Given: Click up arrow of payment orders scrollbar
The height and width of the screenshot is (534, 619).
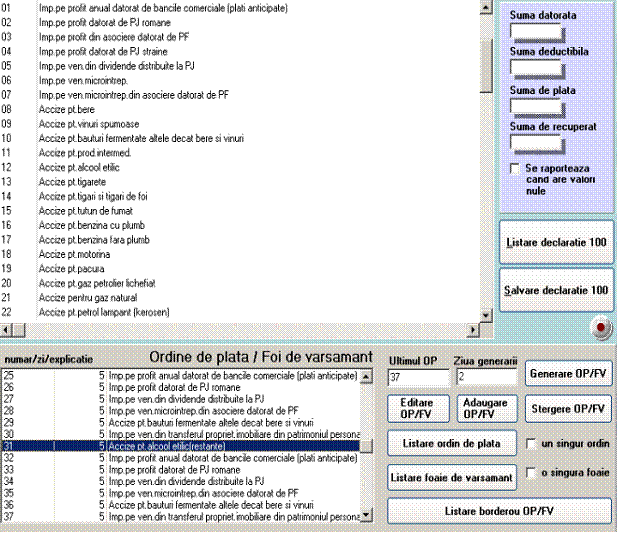Looking at the screenshot, I should pos(365,377).
